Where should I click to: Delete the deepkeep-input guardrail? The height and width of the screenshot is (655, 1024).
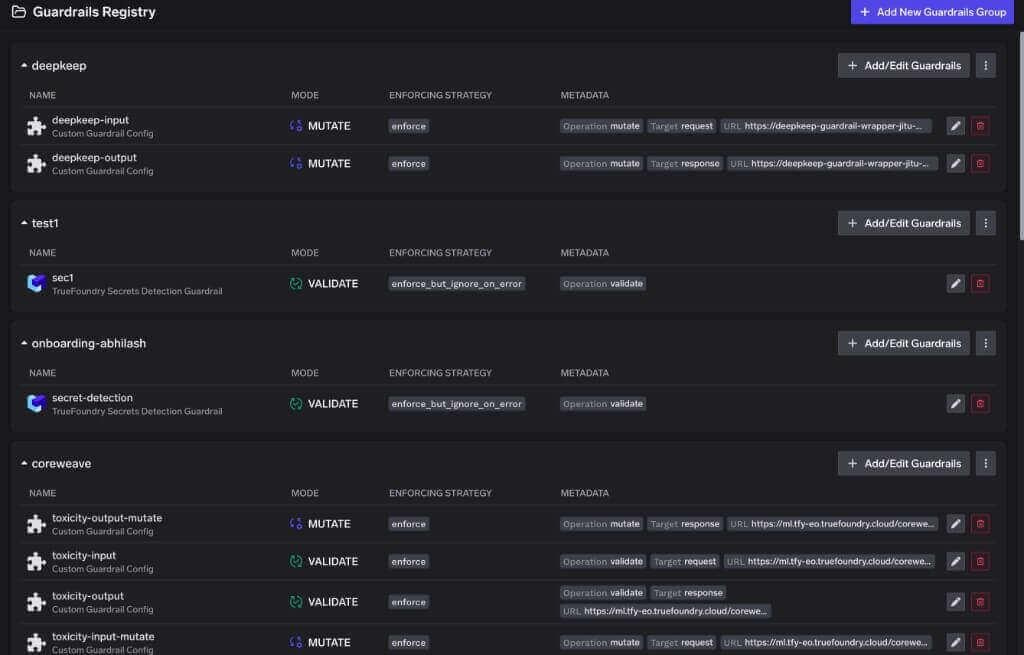[x=980, y=126]
